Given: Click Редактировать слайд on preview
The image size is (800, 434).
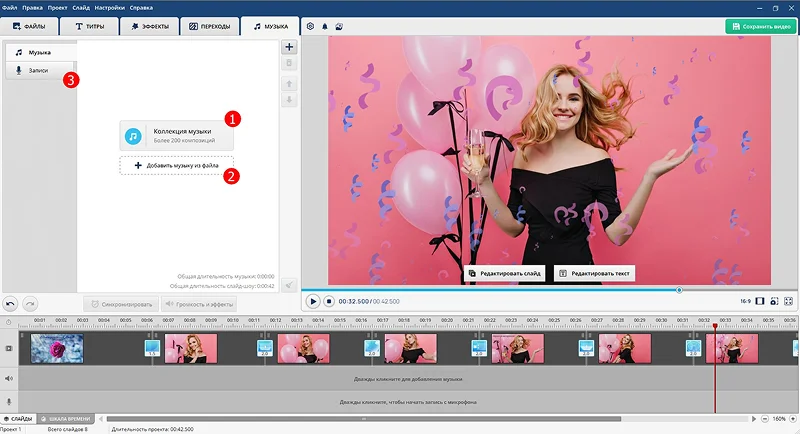Looking at the screenshot, I should 505,273.
